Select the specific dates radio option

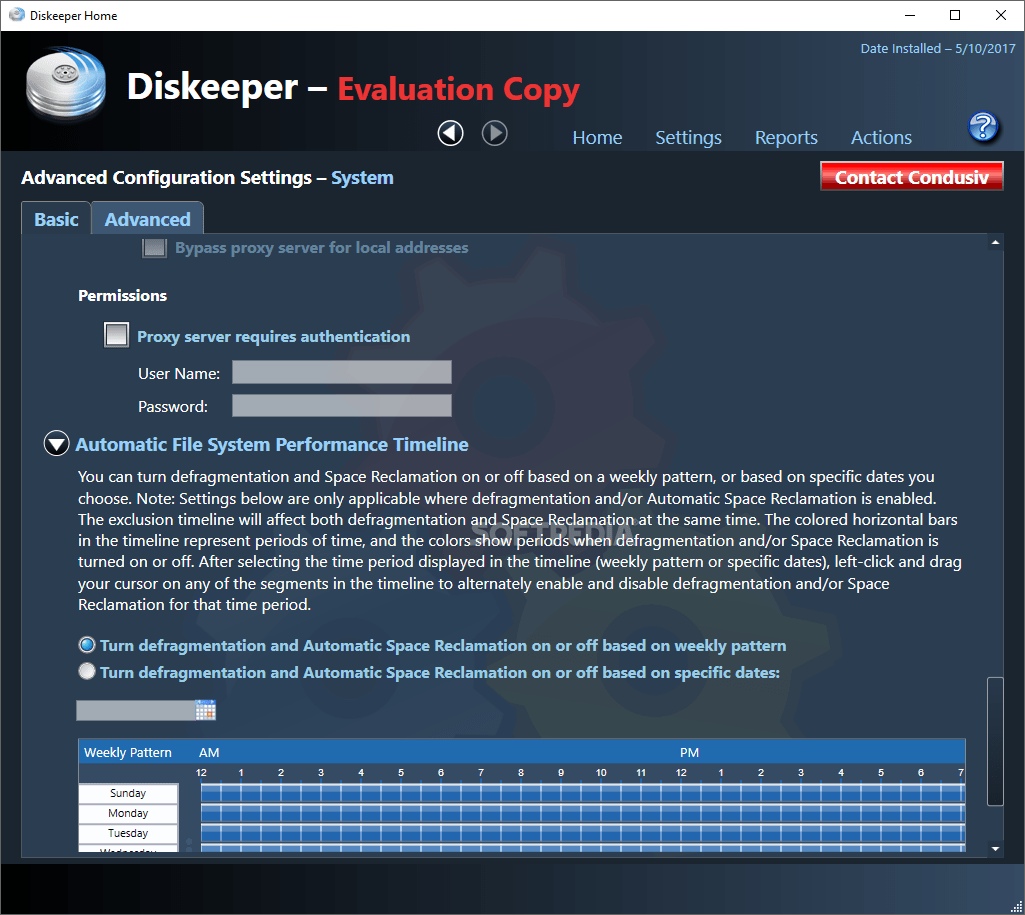click(87, 671)
